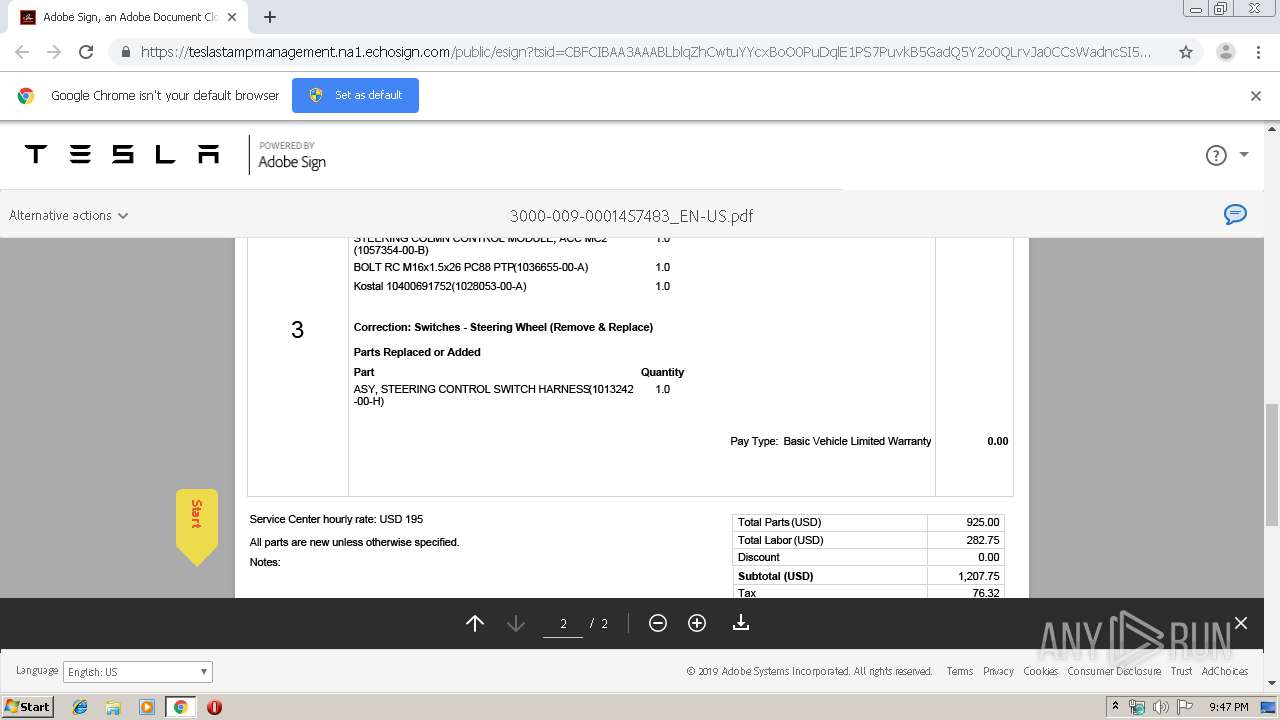Select the Tax value 76.32
This screenshot has width=1280, height=720.
[986, 593]
